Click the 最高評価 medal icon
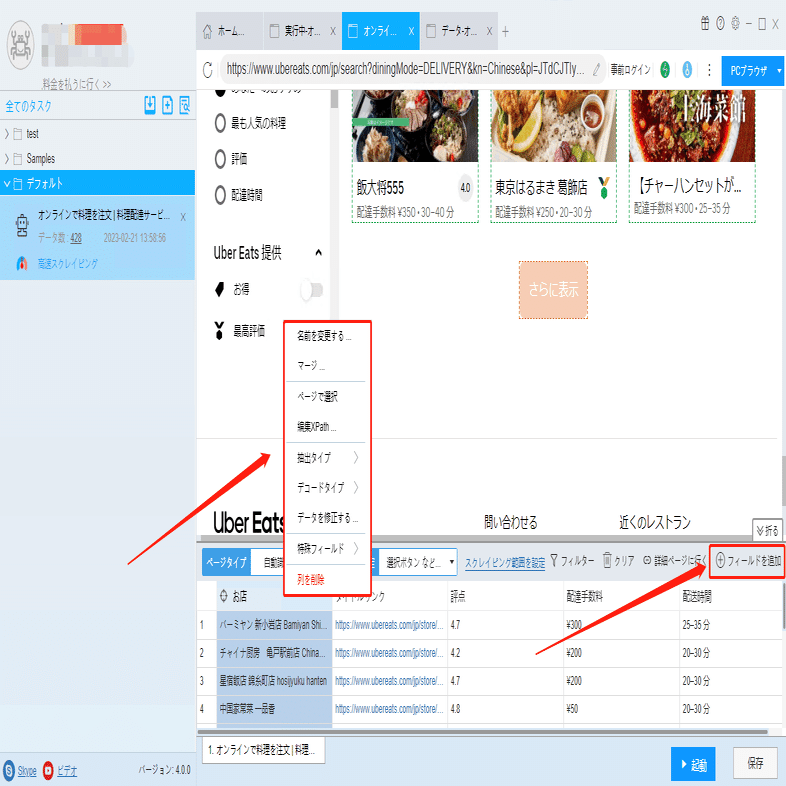786x786 pixels. pos(219,330)
